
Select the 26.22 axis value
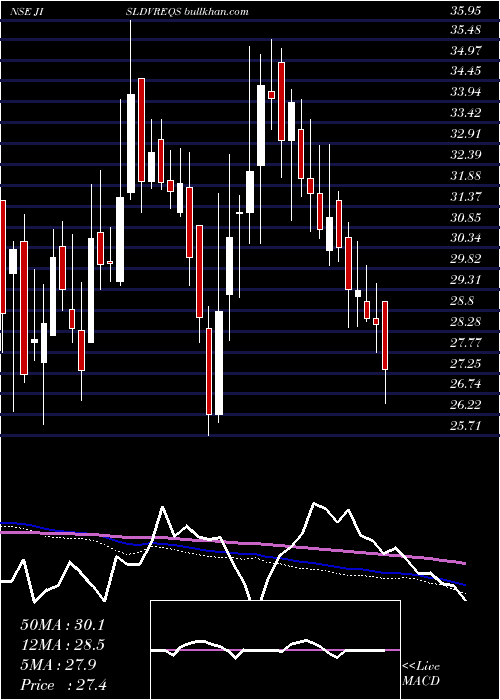[465, 405]
